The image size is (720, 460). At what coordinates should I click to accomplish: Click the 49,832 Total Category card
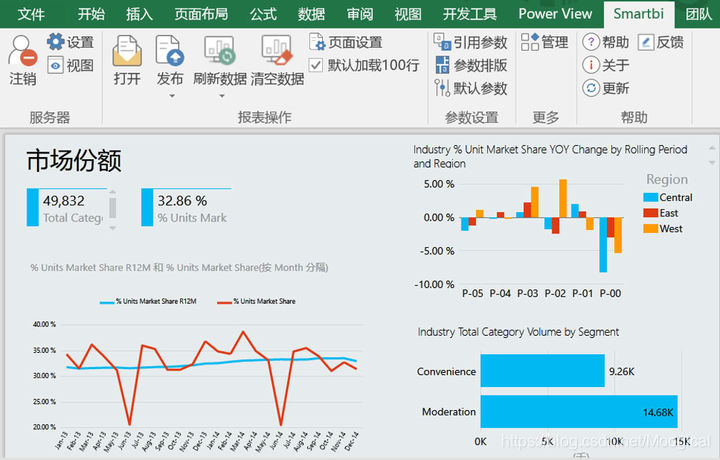[x=67, y=208]
